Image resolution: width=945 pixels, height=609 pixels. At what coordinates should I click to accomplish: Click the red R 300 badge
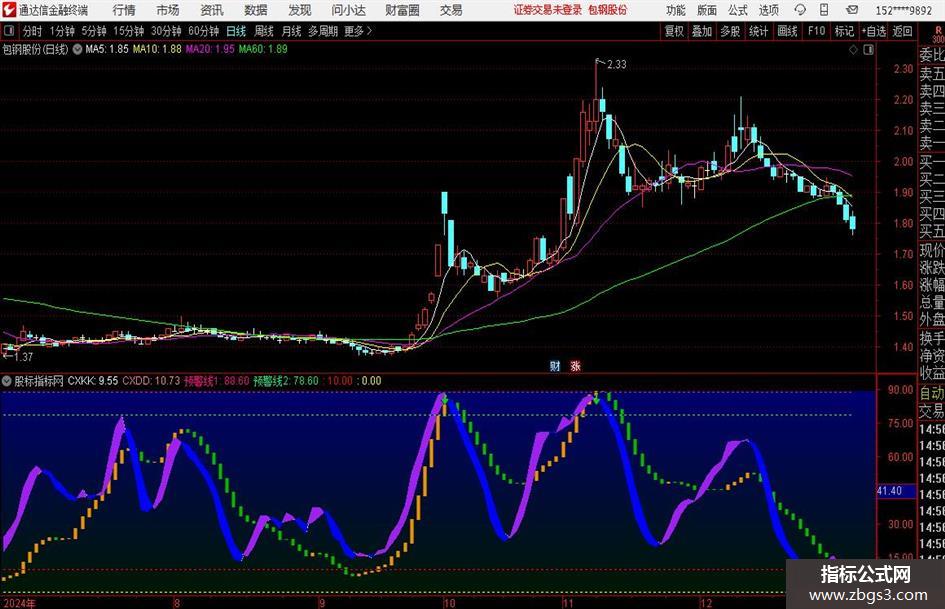tap(938, 34)
